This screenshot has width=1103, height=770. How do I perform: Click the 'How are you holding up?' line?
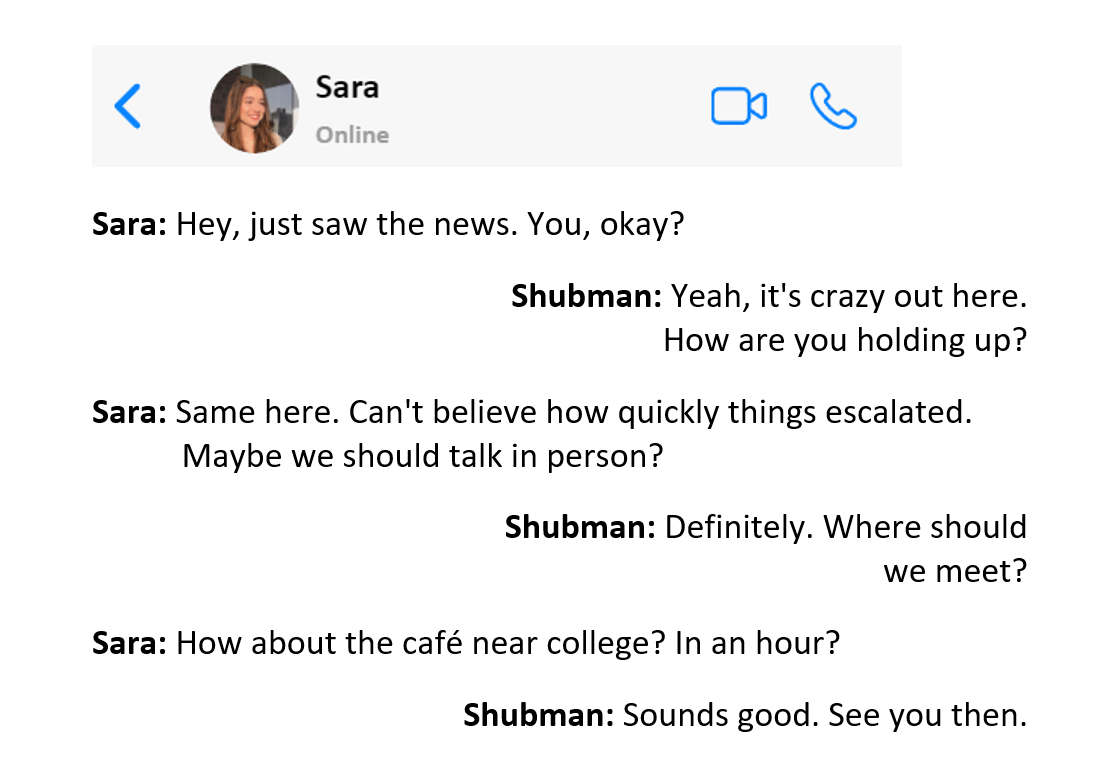pos(845,341)
